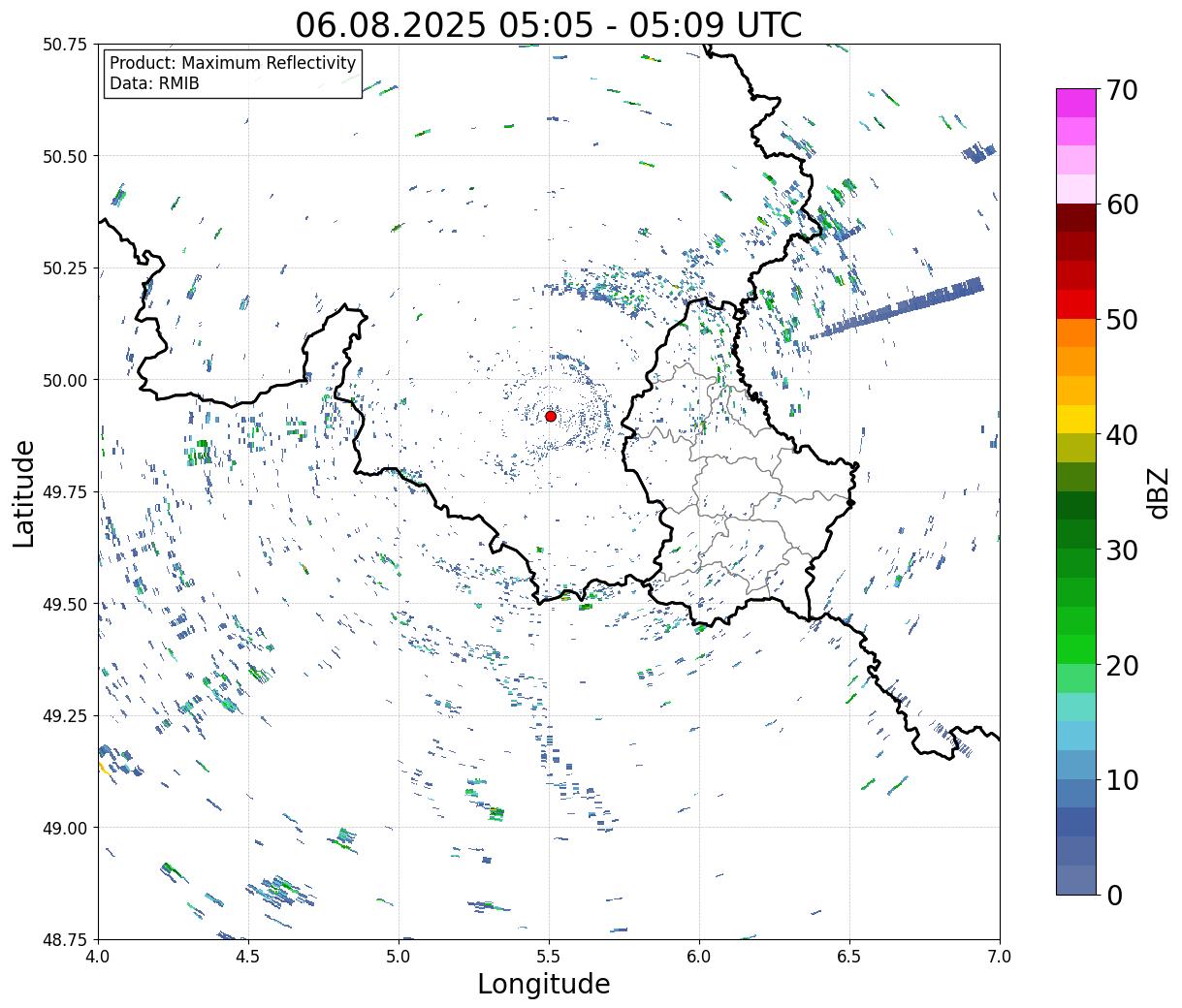Click the longitude tick label 5.0
The height and width of the screenshot is (1008, 1182).
point(399,956)
